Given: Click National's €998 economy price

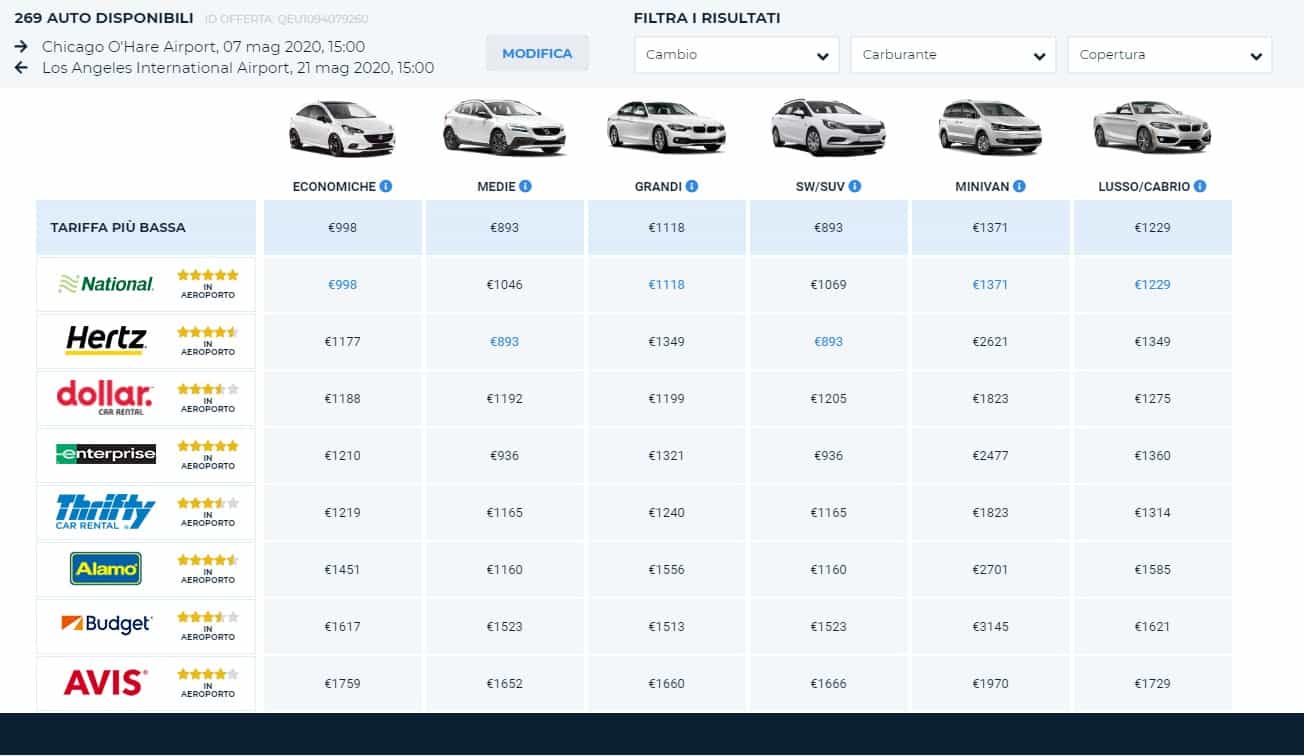Looking at the screenshot, I should coord(342,284).
